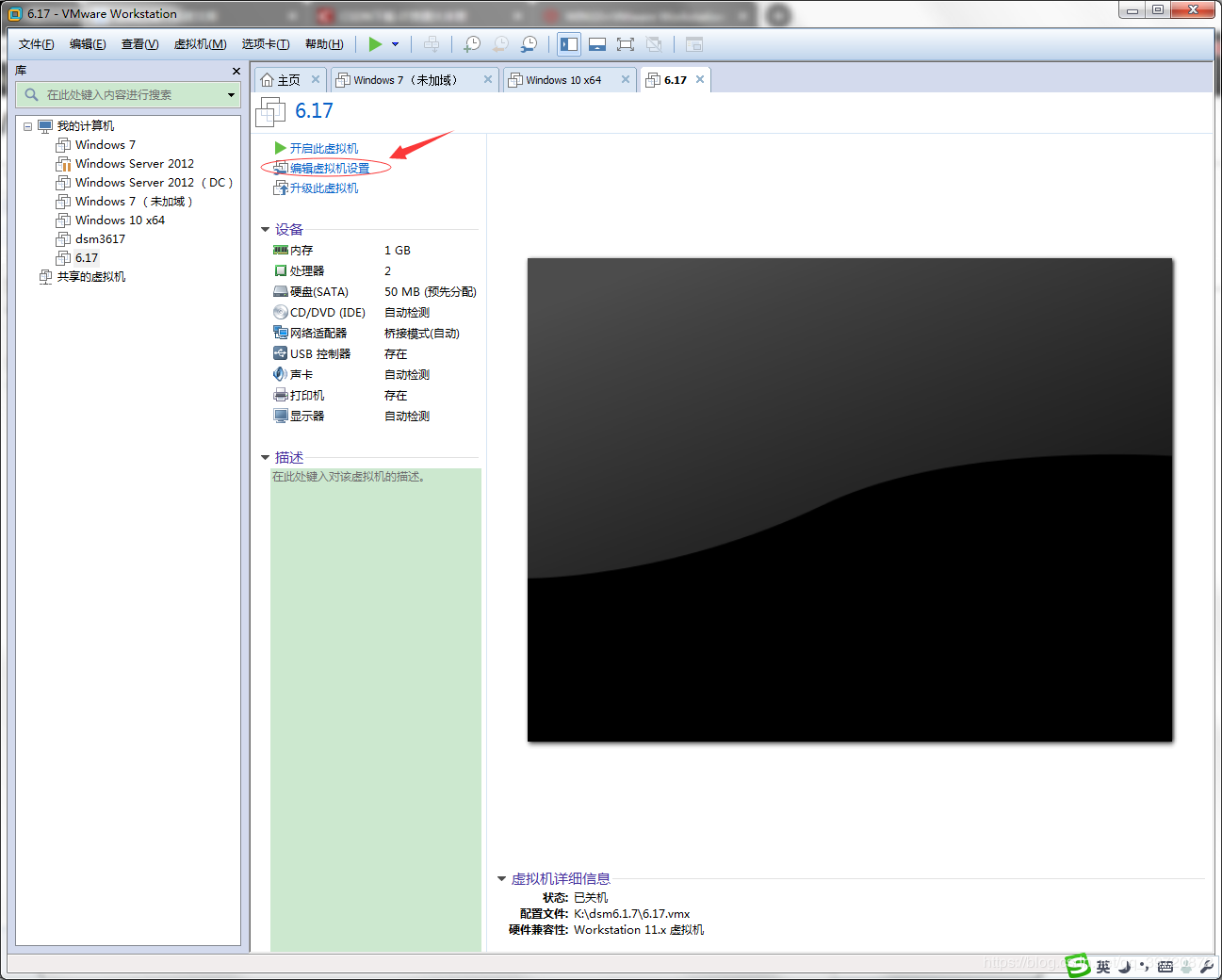The image size is (1222, 980).
Task: Close the 库 library panel
Action: tap(236, 71)
